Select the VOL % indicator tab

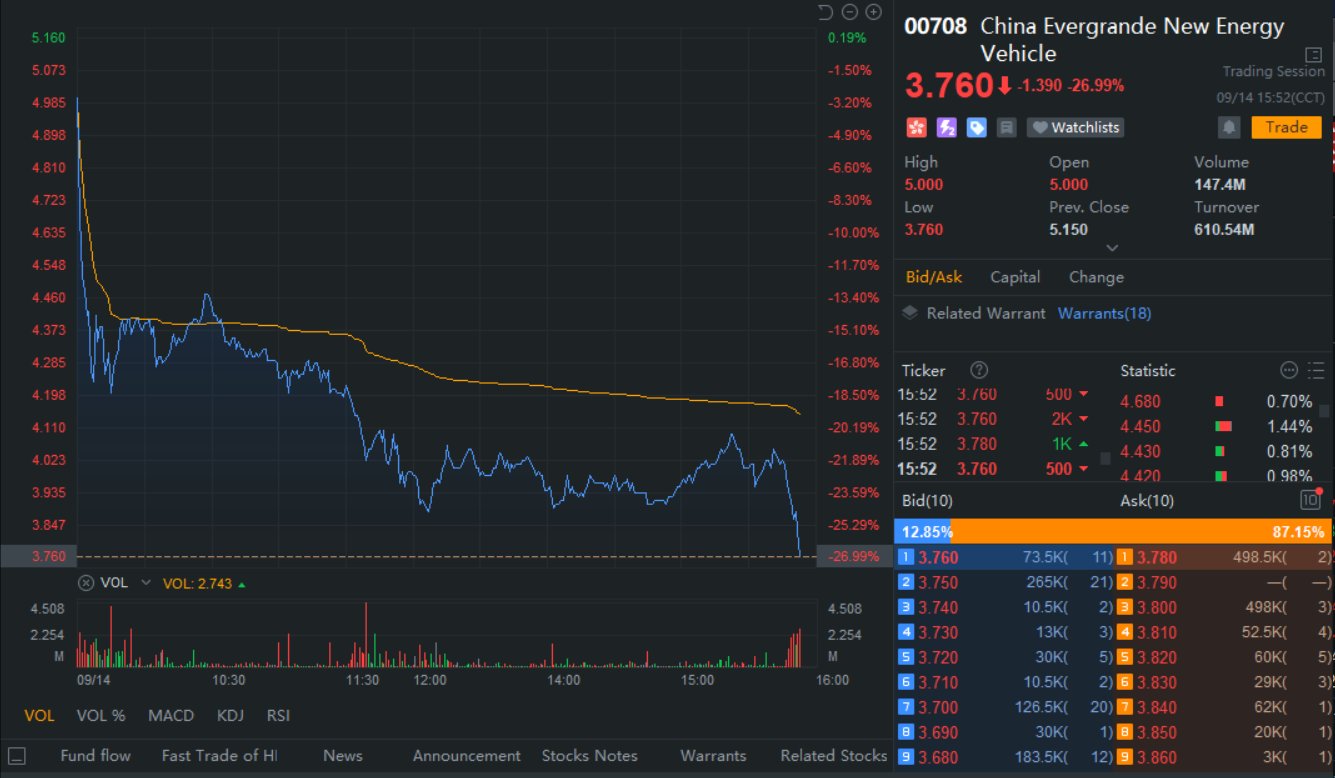[x=101, y=715]
